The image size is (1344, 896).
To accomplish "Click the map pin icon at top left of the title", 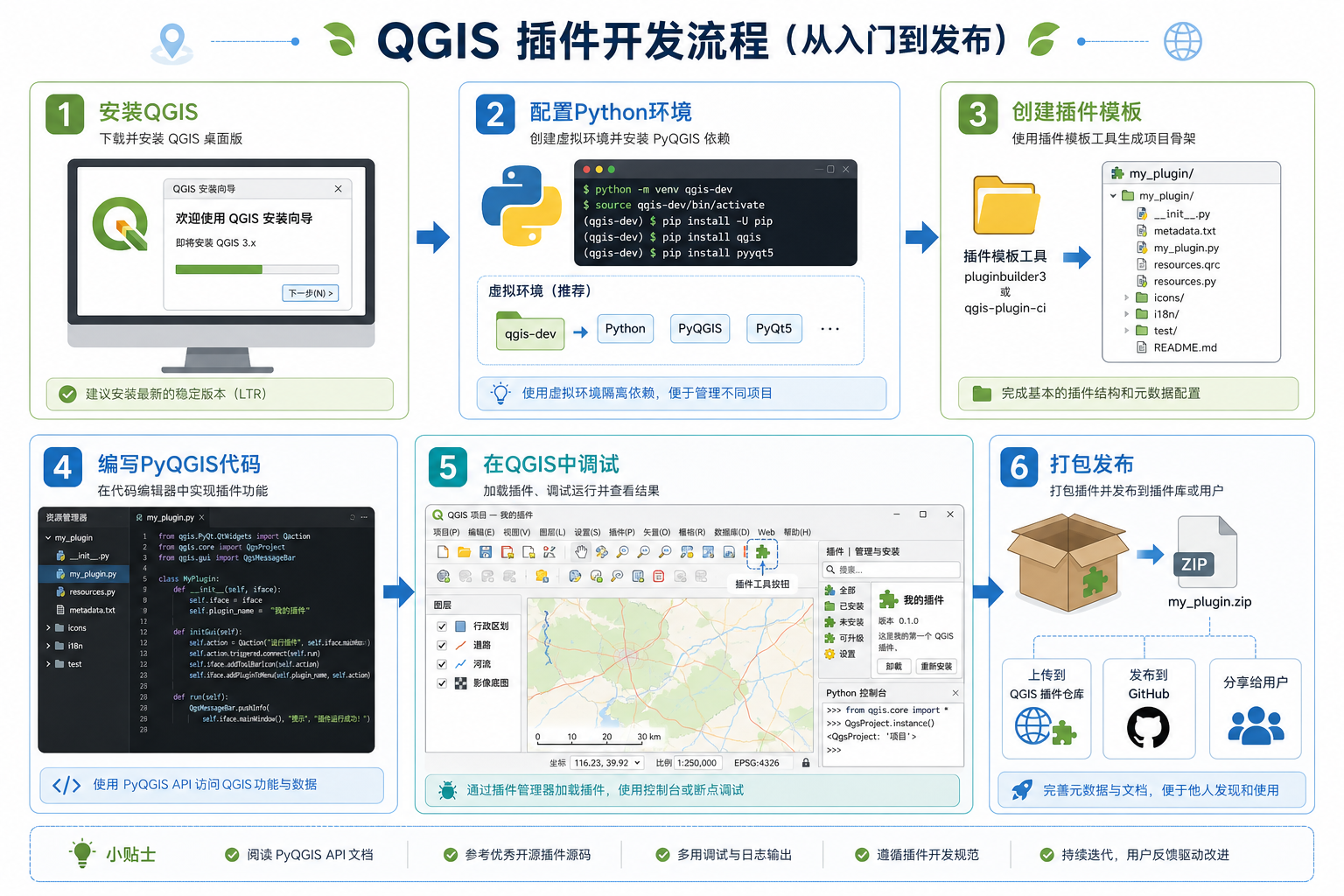I will [x=172, y=43].
